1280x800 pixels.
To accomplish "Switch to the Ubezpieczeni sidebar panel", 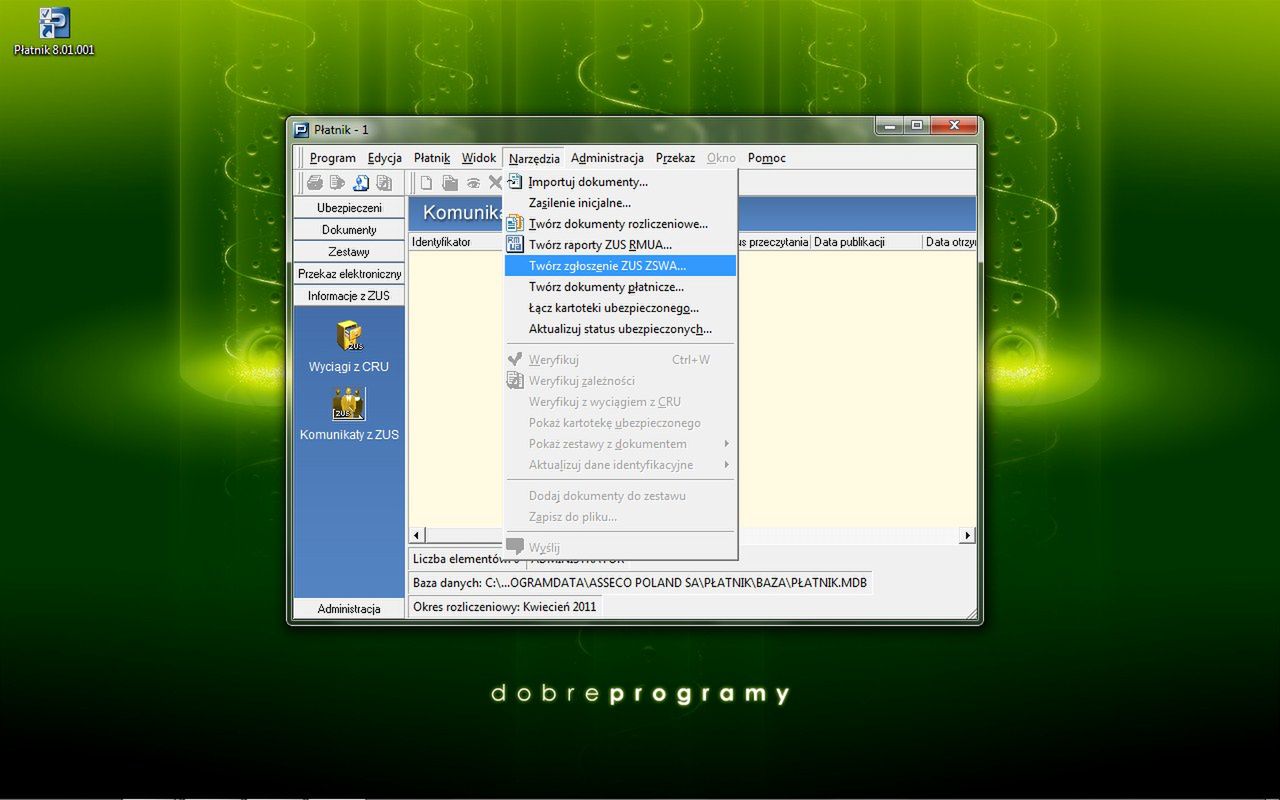I will pyautogui.click(x=349, y=208).
